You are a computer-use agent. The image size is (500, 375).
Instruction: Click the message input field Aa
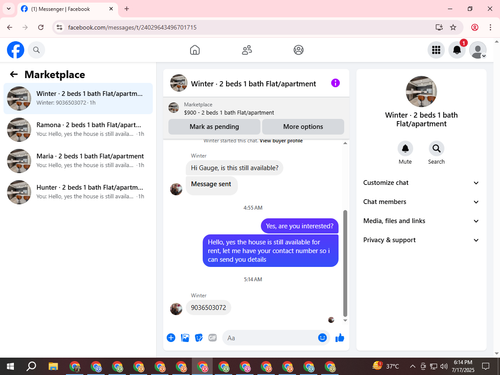coord(270,338)
